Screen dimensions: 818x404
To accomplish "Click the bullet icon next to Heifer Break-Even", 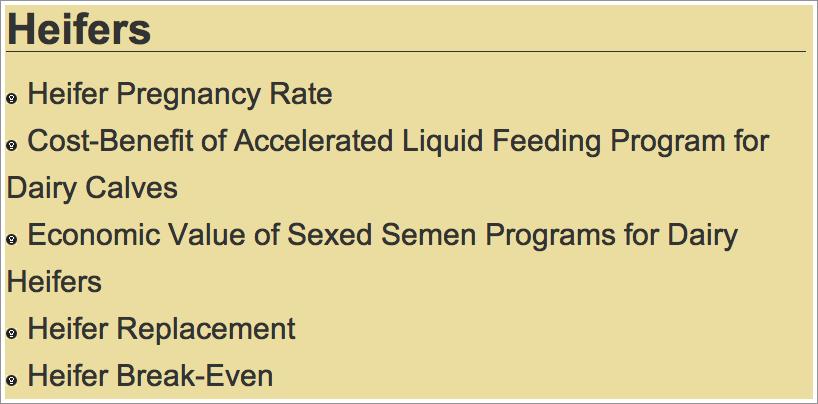I will pyautogui.click(x=11, y=379).
